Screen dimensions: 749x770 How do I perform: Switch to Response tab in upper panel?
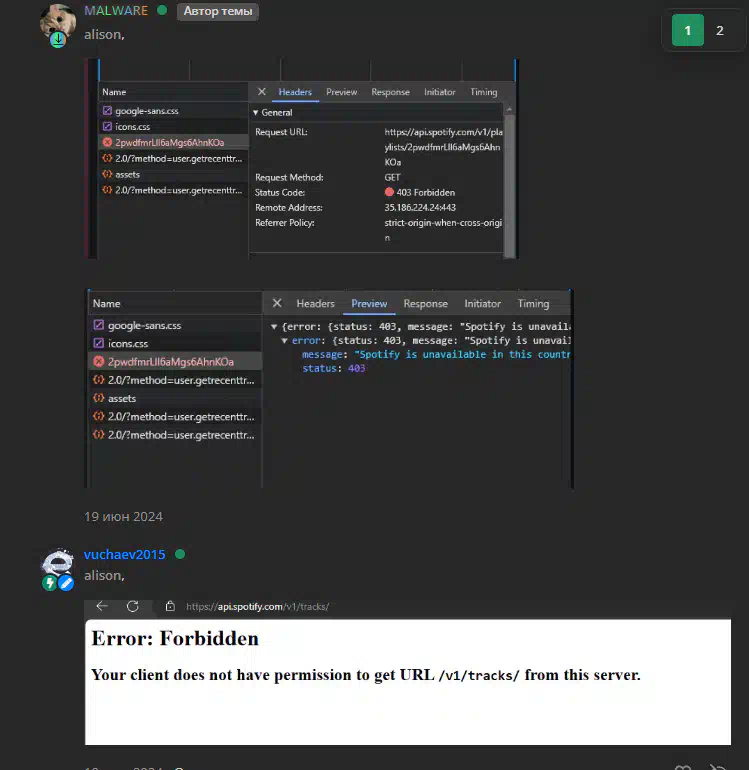click(x=390, y=92)
